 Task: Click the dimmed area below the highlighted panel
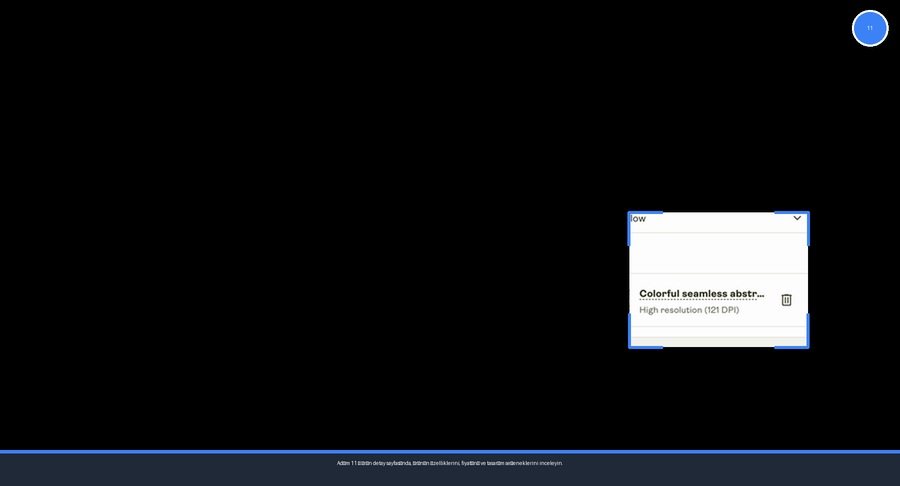pos(718,400)
